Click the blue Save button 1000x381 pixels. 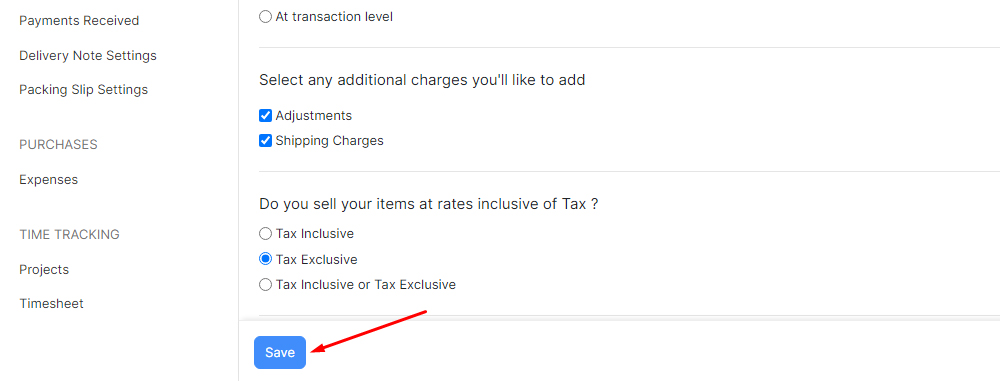[280, 352]
